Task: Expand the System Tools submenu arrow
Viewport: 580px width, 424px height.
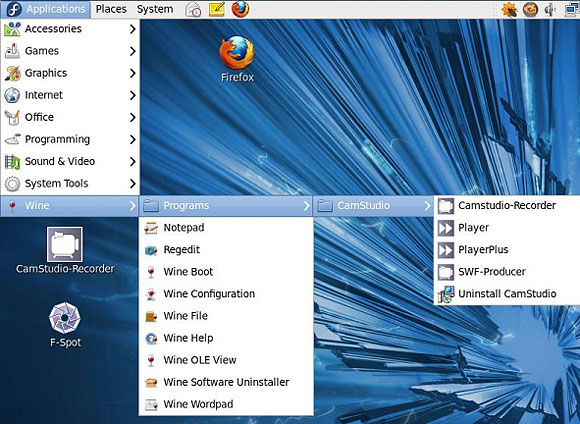Action: click(x=132, y=184)
